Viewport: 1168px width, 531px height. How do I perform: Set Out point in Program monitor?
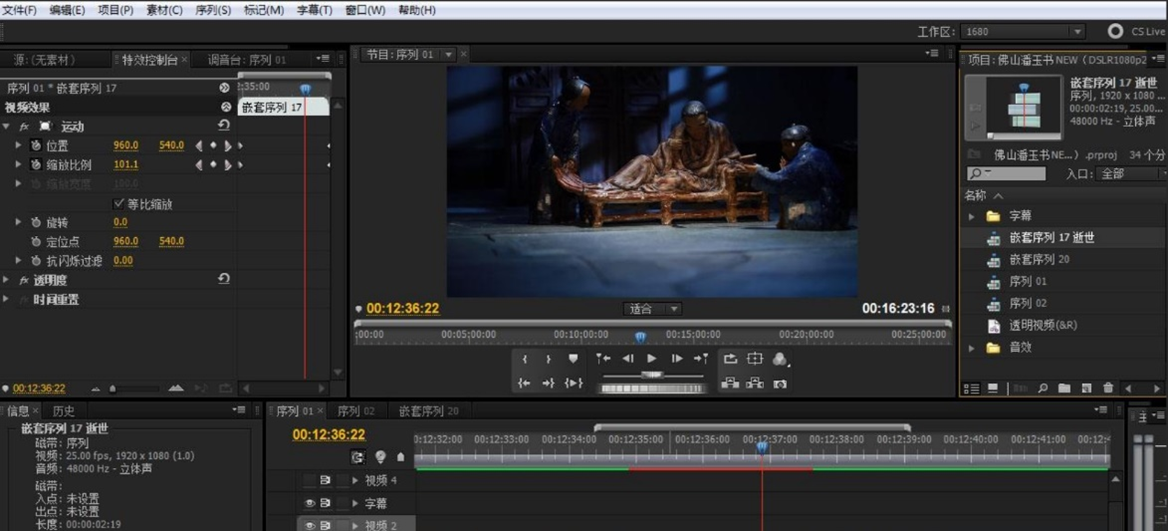coord(548,359)
